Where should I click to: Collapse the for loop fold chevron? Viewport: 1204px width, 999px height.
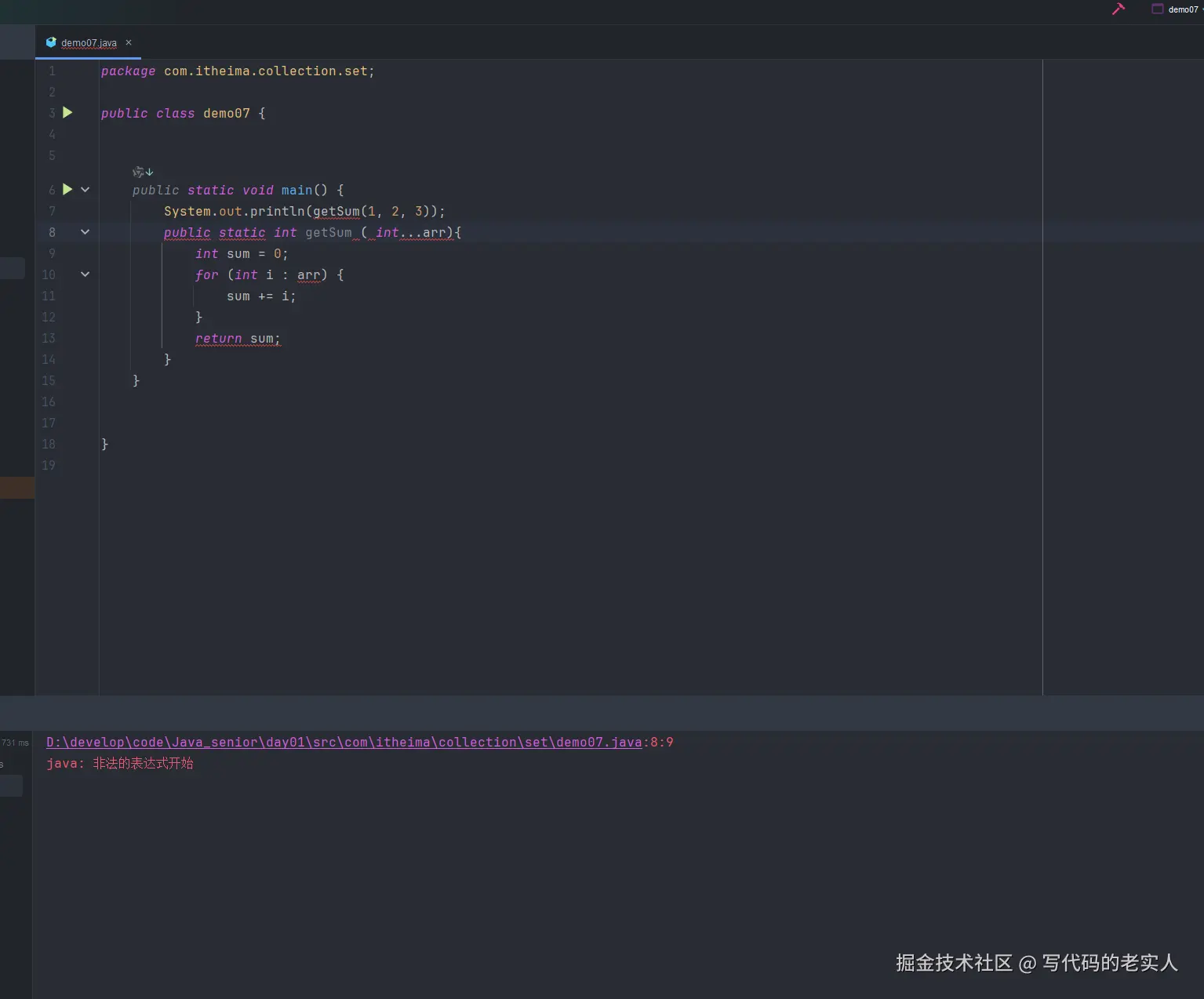point(85,274)
